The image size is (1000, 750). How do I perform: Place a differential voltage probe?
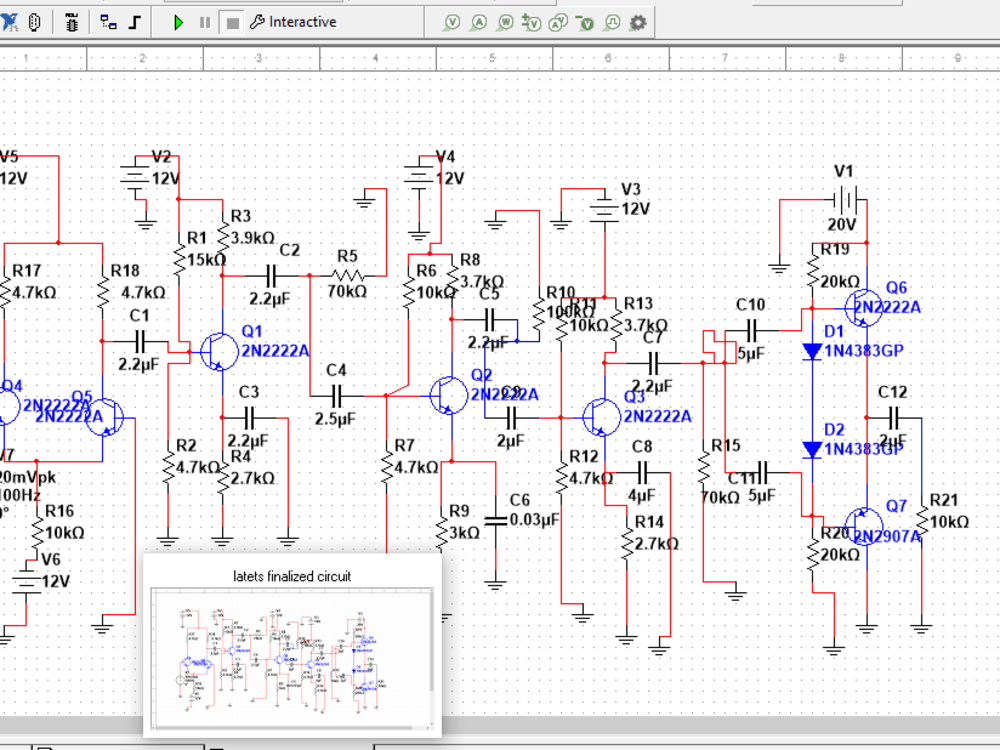[530, 22]
